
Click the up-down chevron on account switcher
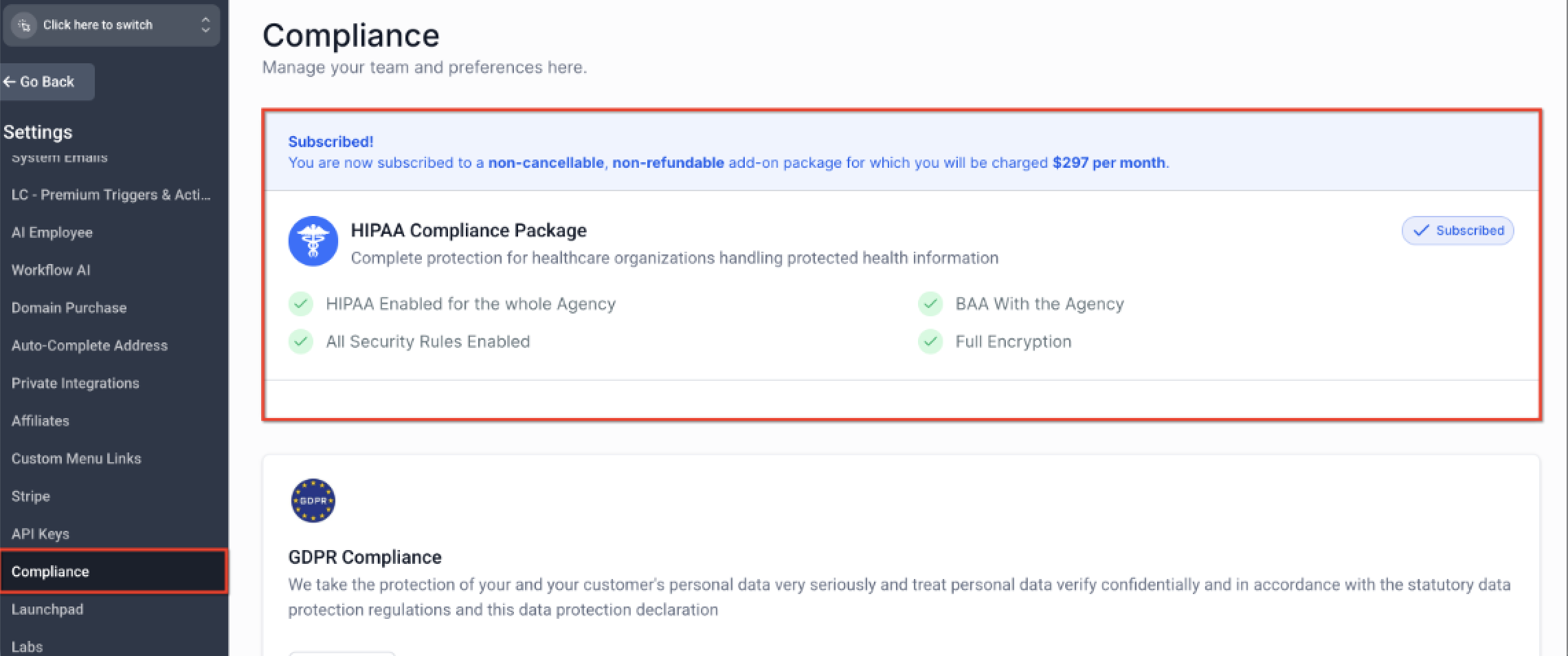pos(205,25)
